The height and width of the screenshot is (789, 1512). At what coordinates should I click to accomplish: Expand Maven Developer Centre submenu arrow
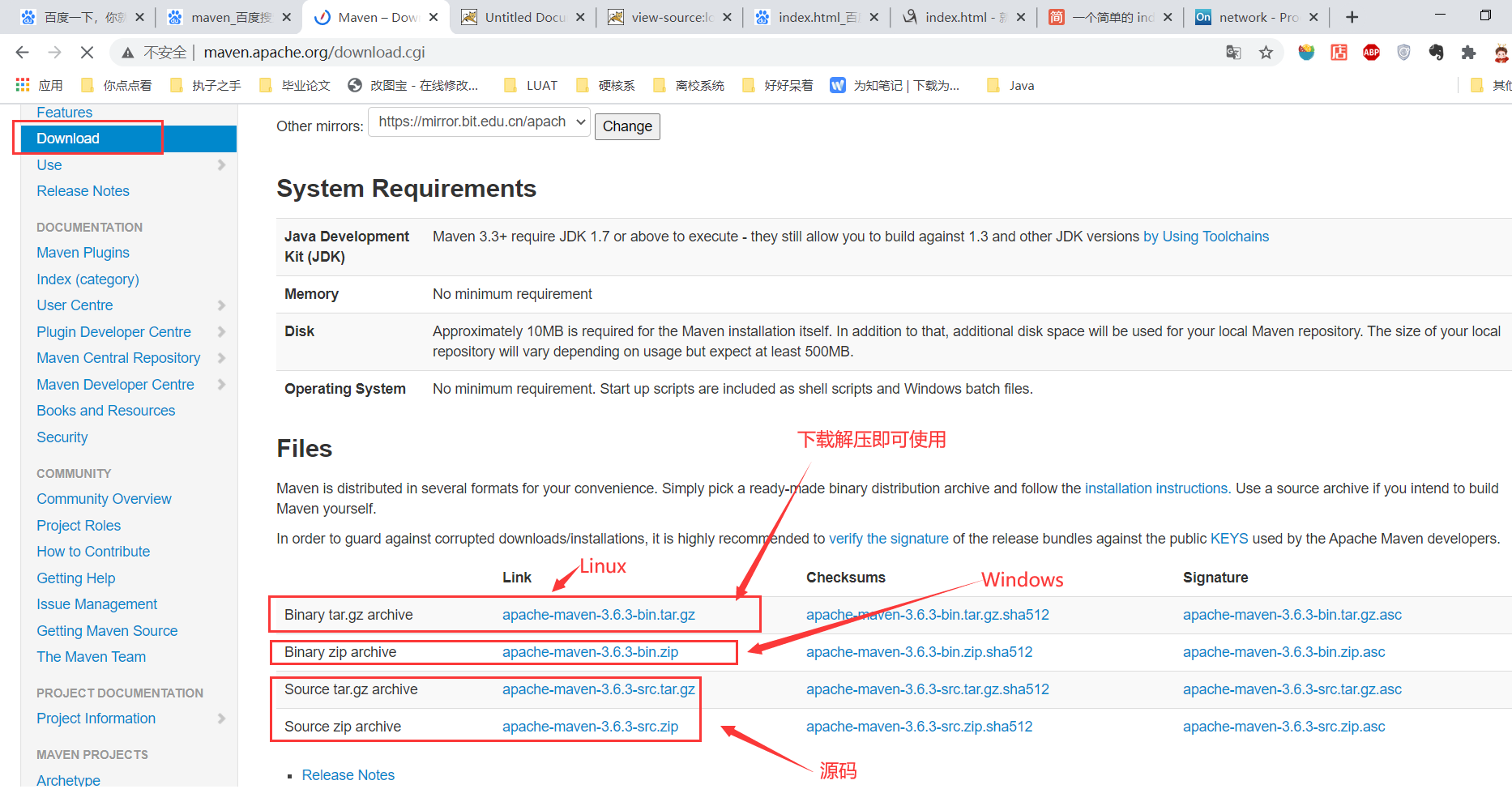click(x=221, y=385)
